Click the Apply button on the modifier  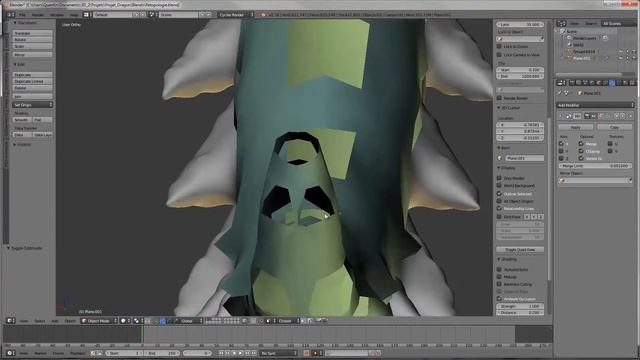pyautogui.click(x=576, y=127)
